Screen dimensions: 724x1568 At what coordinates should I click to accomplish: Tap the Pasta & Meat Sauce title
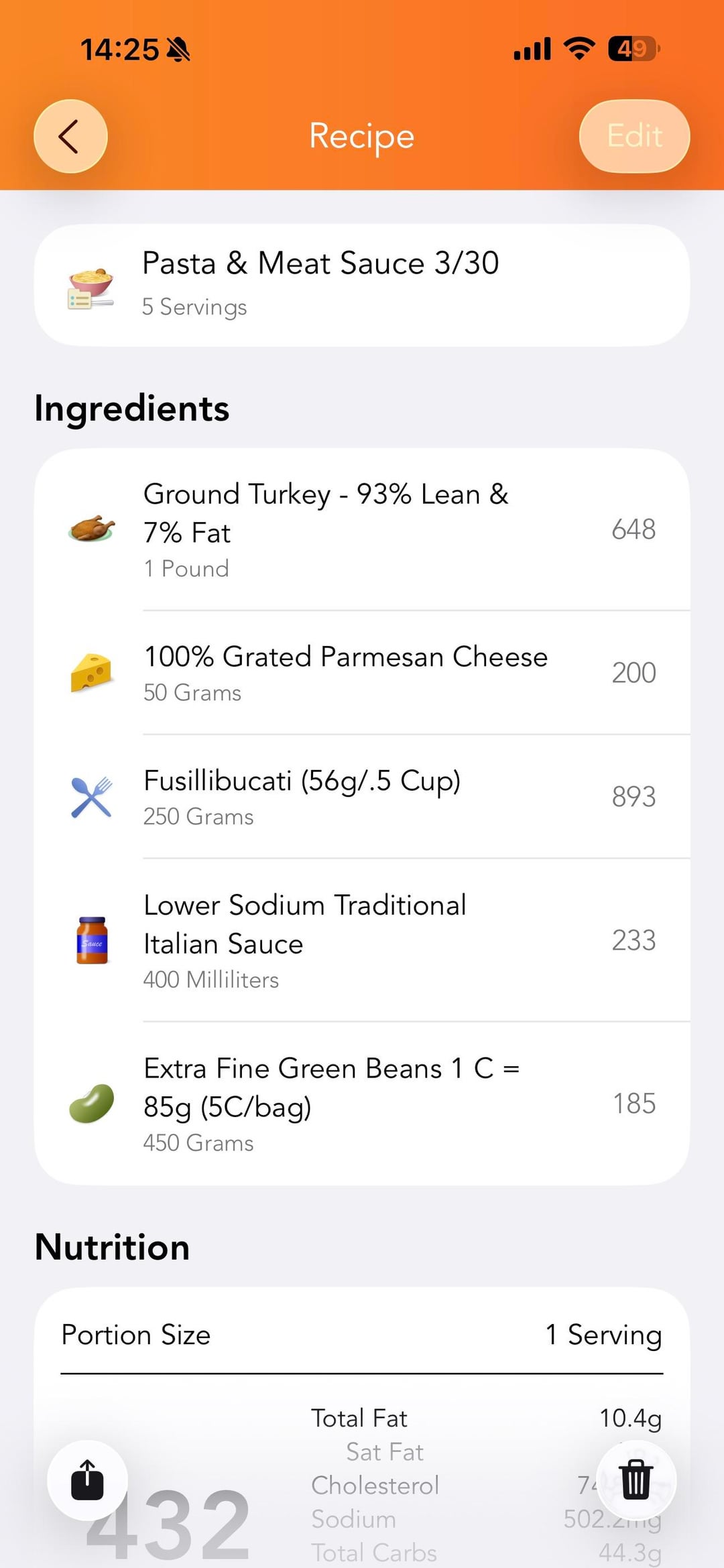coord(320,263)
